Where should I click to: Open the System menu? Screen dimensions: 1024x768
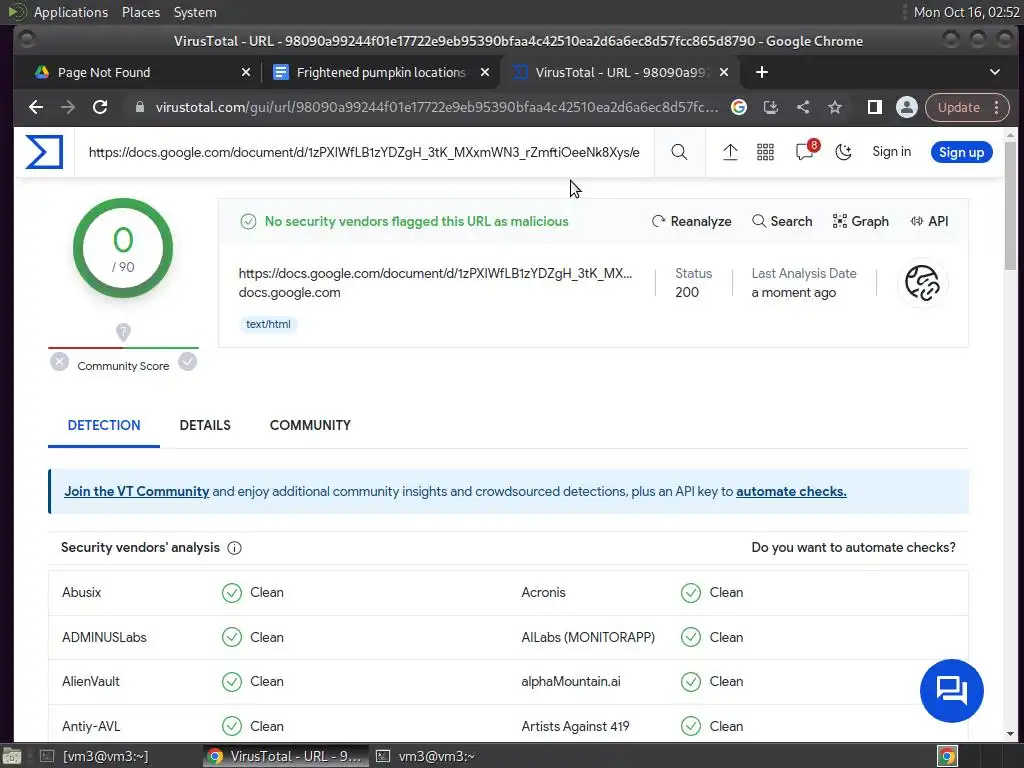(x=195, y=12)
